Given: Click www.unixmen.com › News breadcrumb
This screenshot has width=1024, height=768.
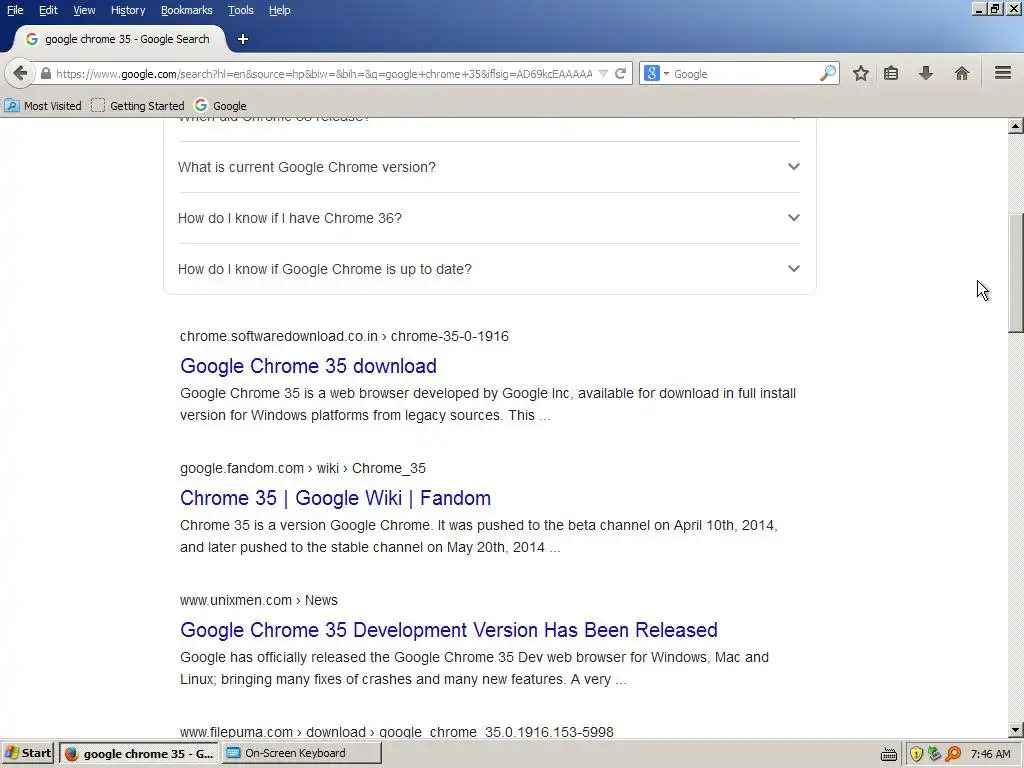Looking at the screenshot, I should coord(259,600).
